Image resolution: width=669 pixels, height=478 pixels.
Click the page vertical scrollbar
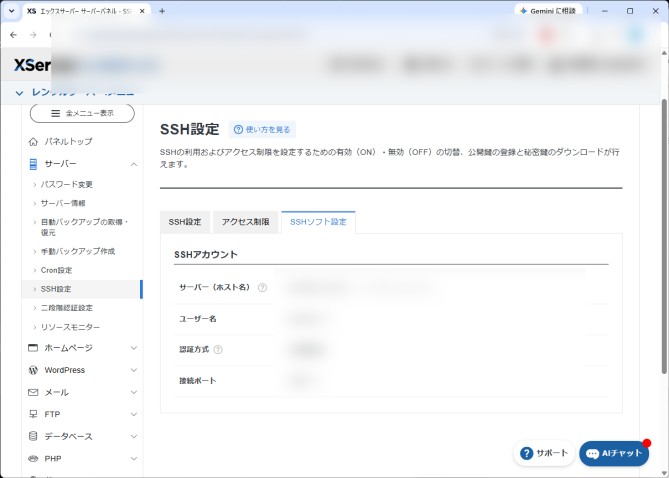664,236
